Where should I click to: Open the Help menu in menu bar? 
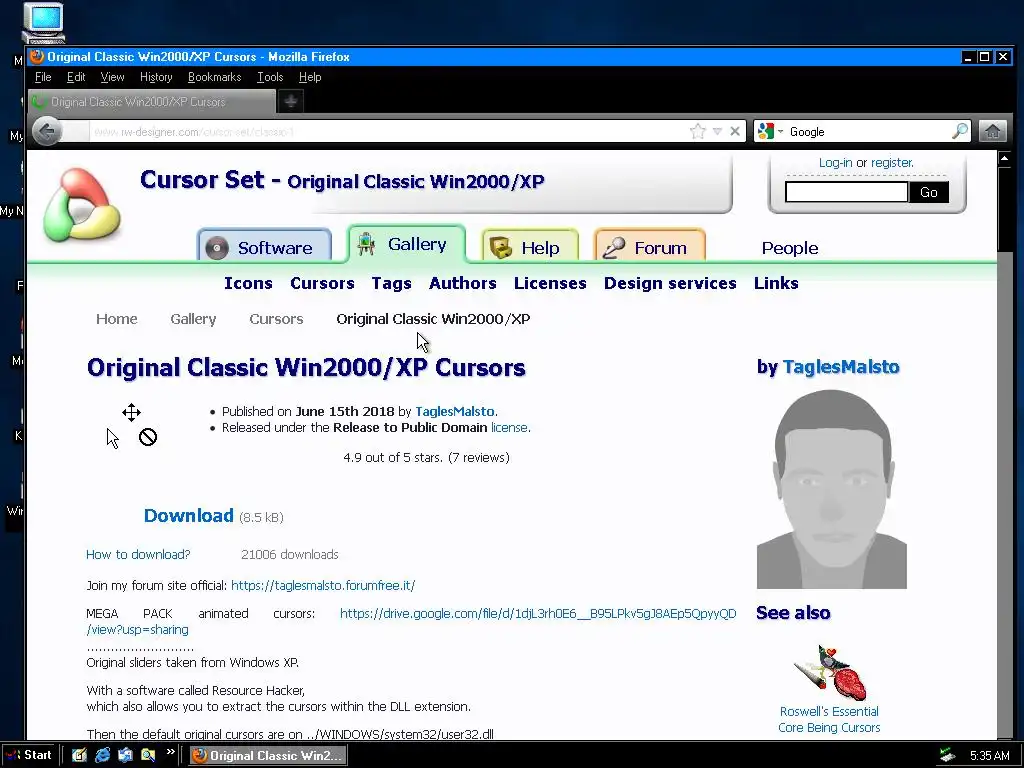pyautogui.click(x=310, y=77)
